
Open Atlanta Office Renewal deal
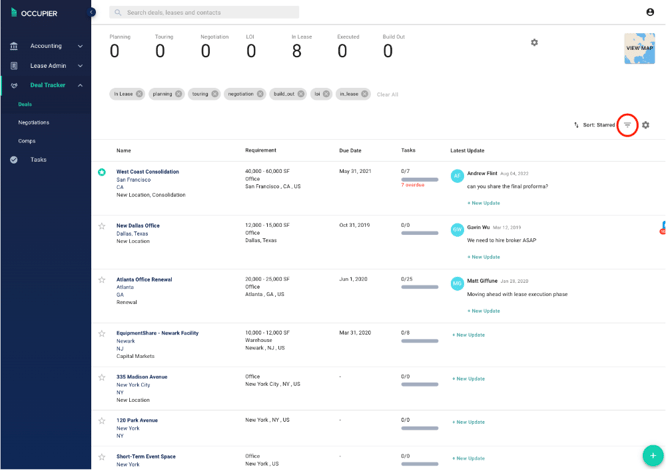pyautogui.click(x=144, y=280)
